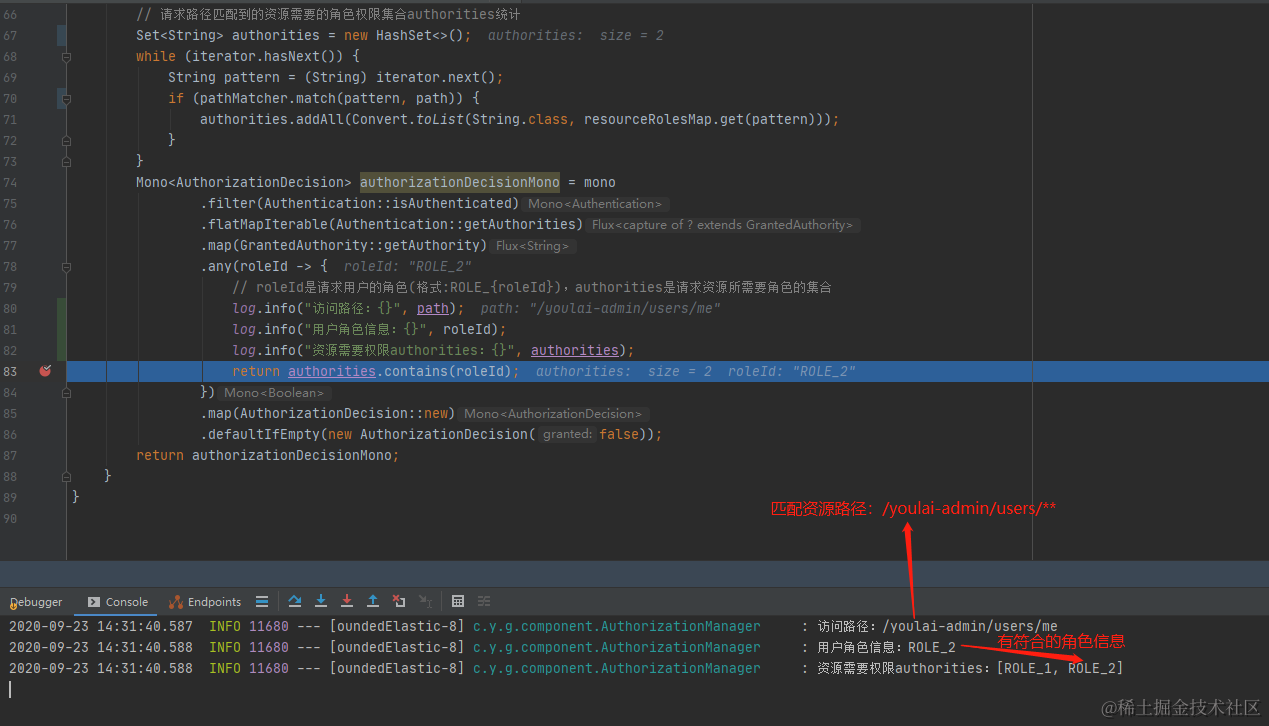The height and width of the screenshot is (726, 1269).
Task: Click the underlined authorities variable on line 82
Action: [x=575, y=350]
